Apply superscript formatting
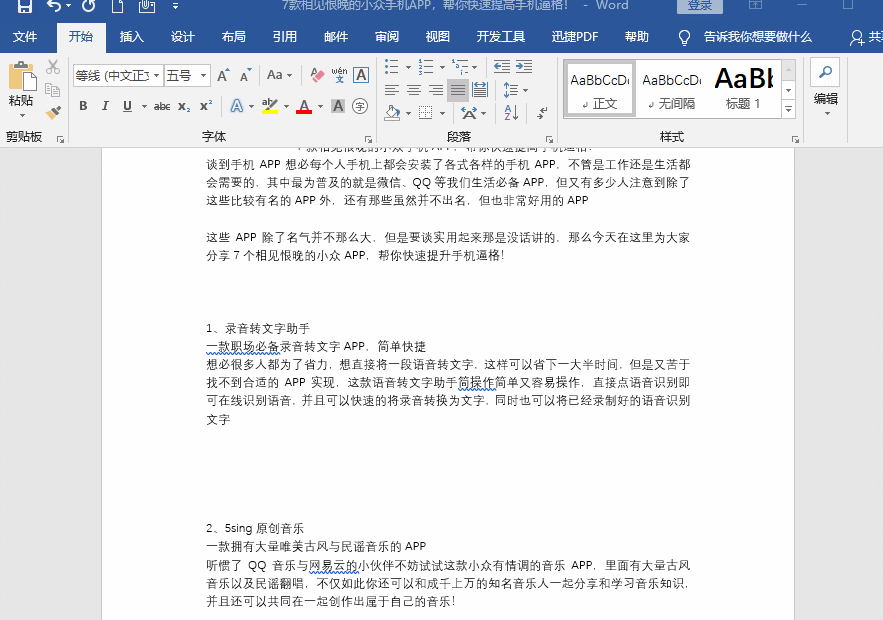This screenshot has height=620, width=883. tap(206, 106)
